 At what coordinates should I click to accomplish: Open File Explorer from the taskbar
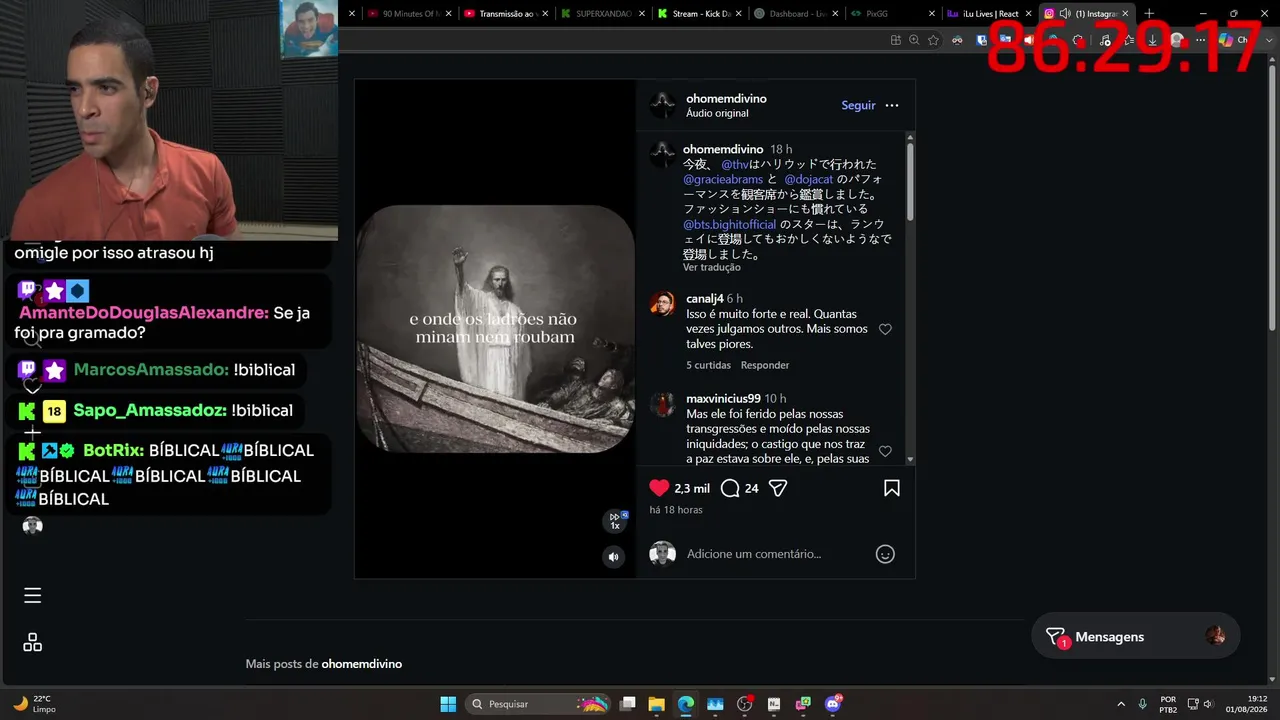coord(656,704)
